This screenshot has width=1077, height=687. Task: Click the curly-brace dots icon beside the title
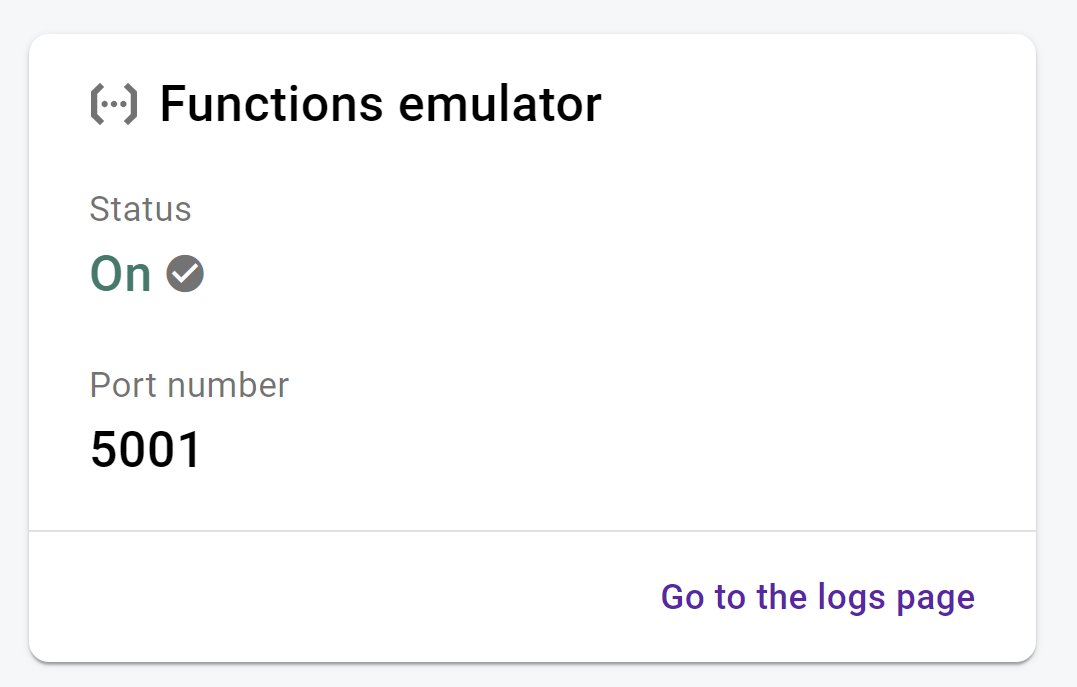click(x=114, y=104)
